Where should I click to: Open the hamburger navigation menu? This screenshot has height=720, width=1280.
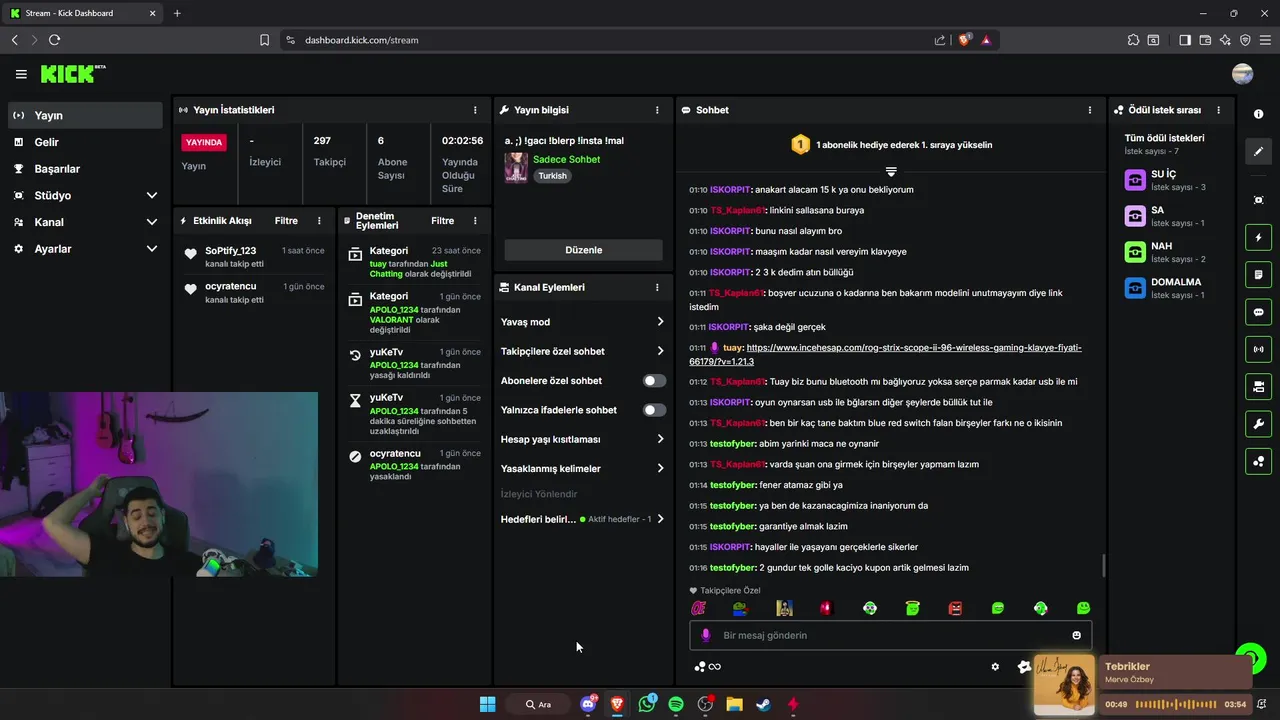point(21,74)
